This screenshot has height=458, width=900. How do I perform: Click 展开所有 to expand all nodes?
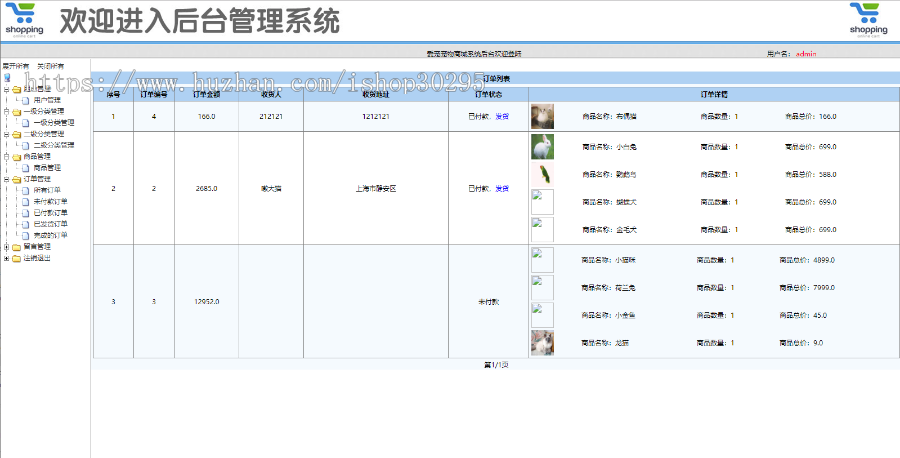16,67
